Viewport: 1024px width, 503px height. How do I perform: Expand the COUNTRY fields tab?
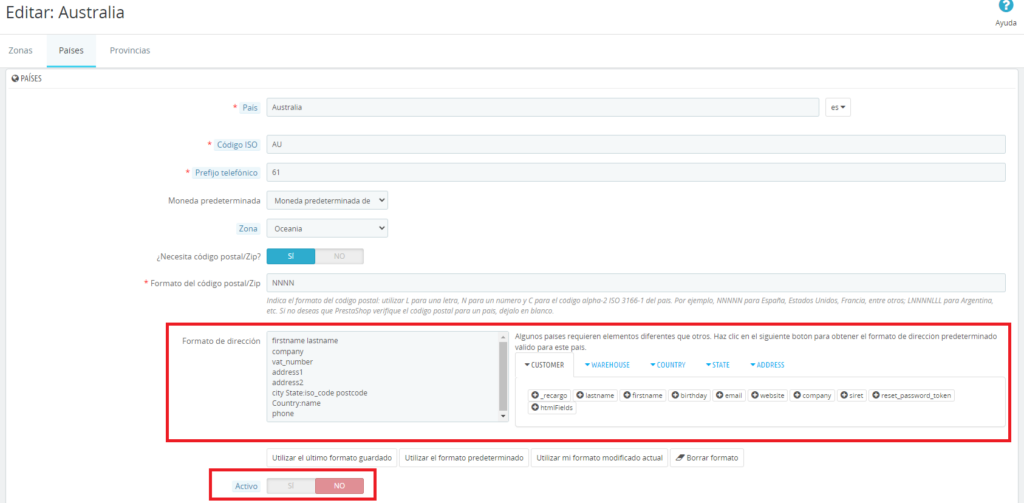(667, 365)
